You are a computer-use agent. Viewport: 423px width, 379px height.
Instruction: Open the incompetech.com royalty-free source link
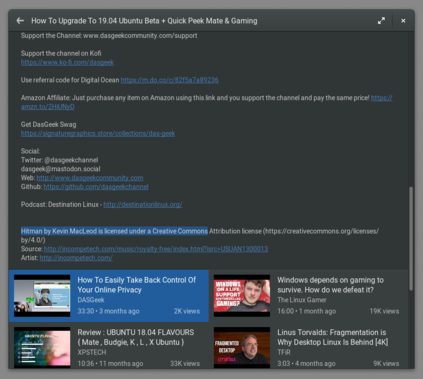[x=156, y=249]
